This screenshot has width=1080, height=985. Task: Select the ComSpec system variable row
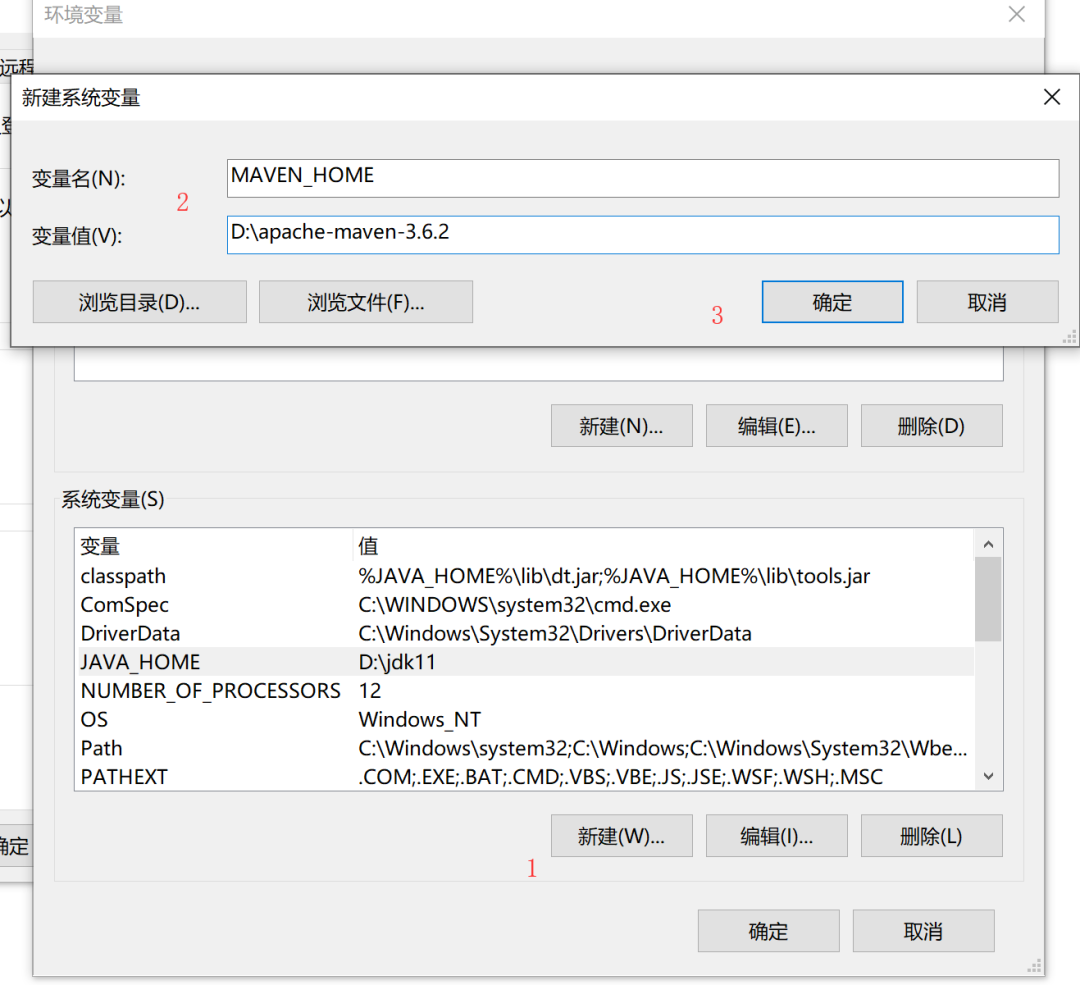525,605
